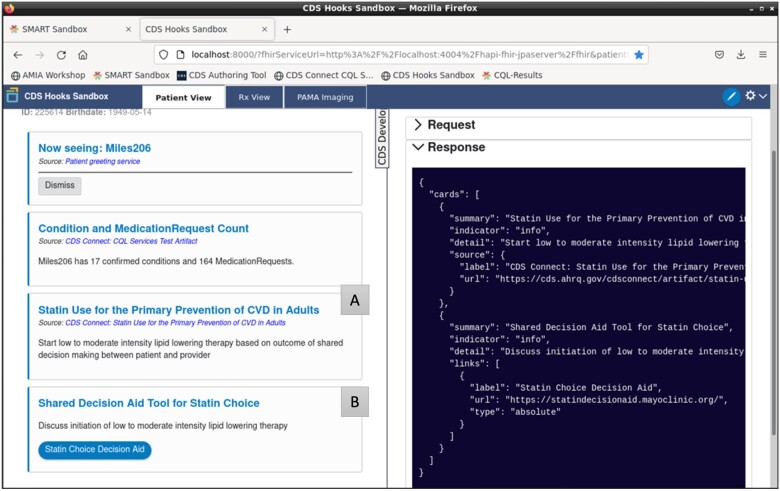Click the Shared Decision Aid Tool title
Viewport: 780px width, 491px height.
pos(149,403)
